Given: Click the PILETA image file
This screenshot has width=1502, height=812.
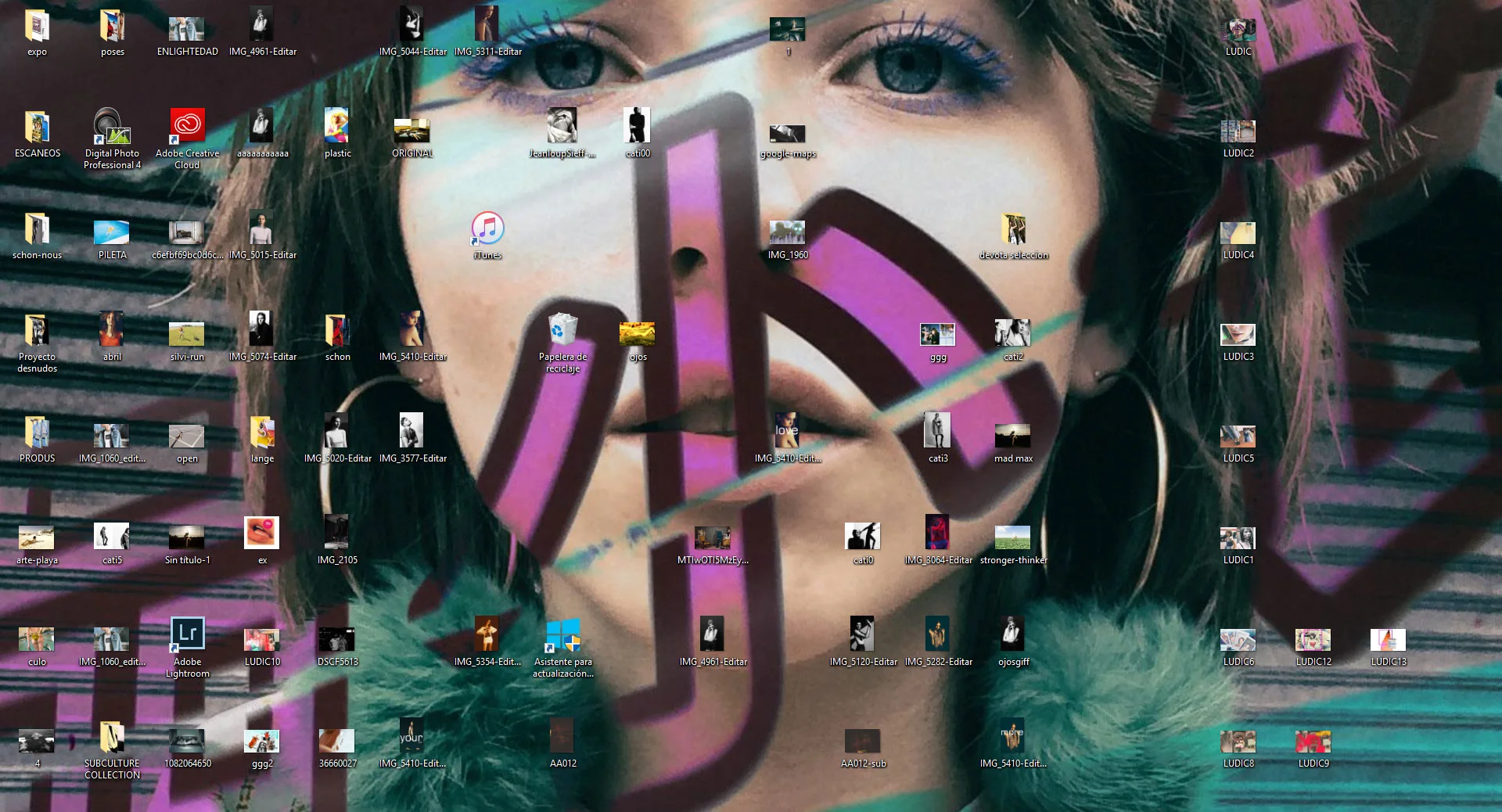Looking at the screenshot, I should [x=112, y=232].
